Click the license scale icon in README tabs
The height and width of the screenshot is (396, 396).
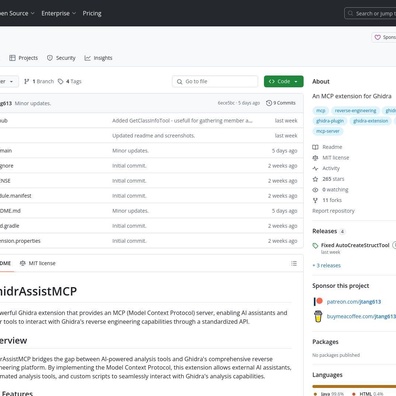point(23,263)
